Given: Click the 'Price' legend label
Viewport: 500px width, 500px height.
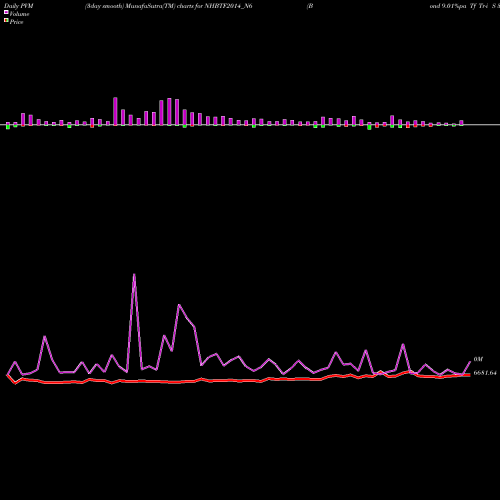Looking at the screenshot, I should click(16, 22).
